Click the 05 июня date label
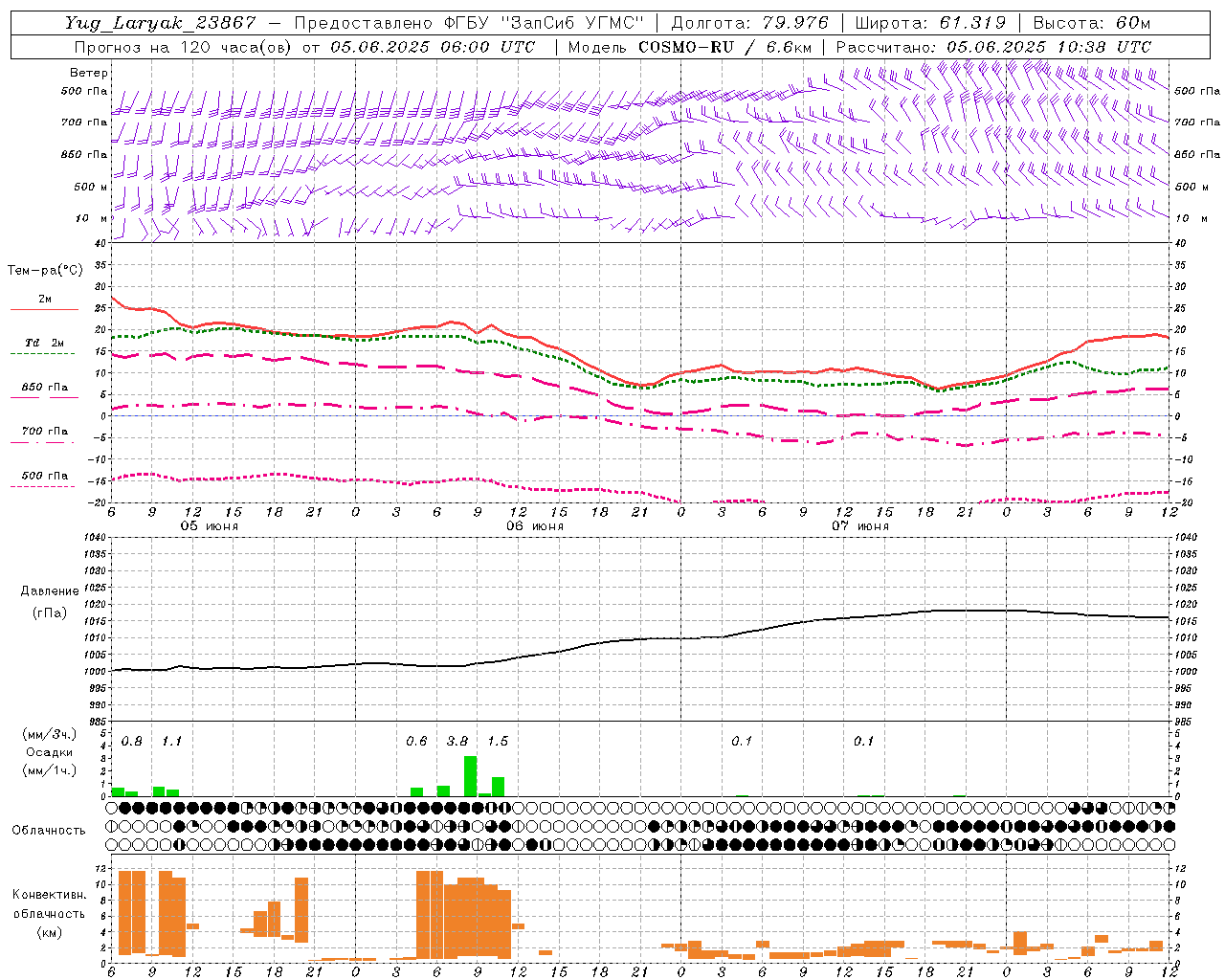Screen dimensions: 1225x980 (x=209, y=526)
